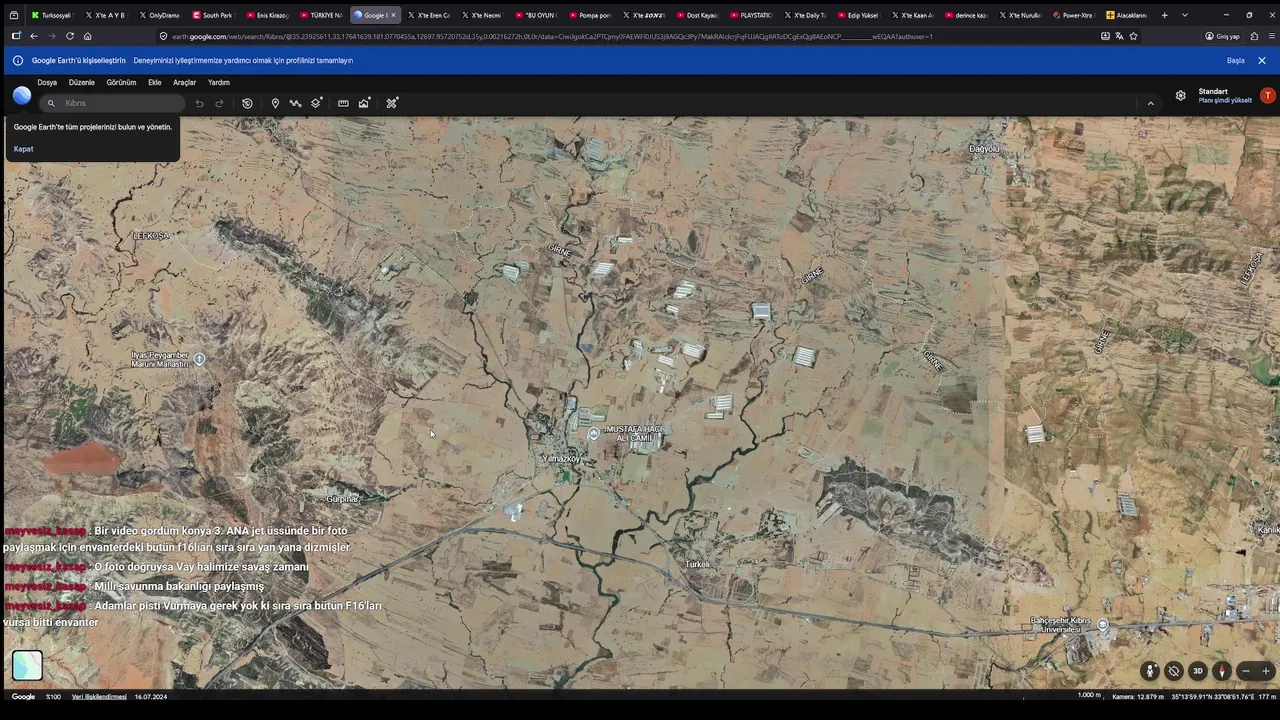Open the Görünüm menu
This screenshot has width=1280, height=720.
[121, 82]
